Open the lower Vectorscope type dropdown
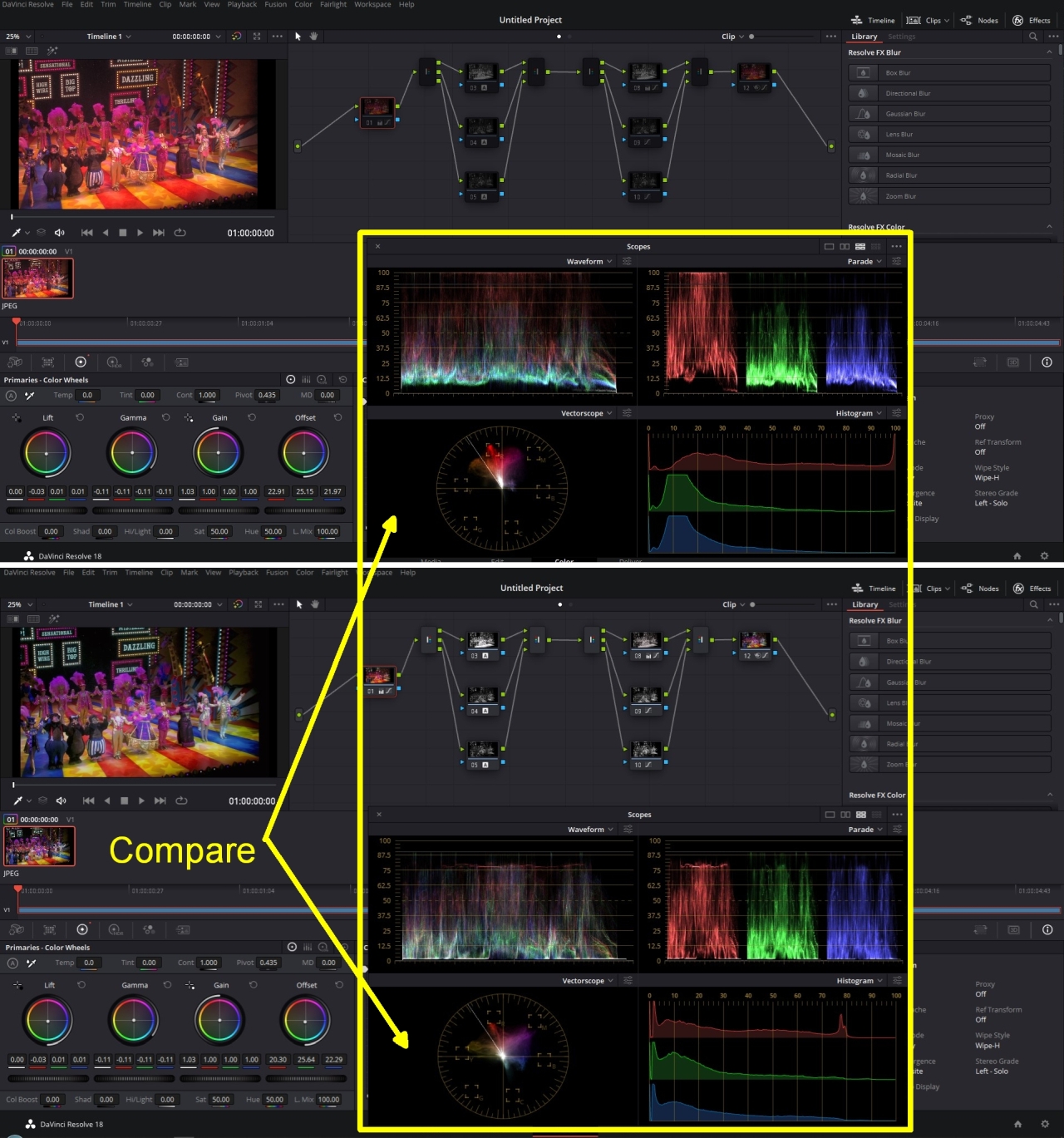This screenshot has height=1138, width=1064. 588,981
